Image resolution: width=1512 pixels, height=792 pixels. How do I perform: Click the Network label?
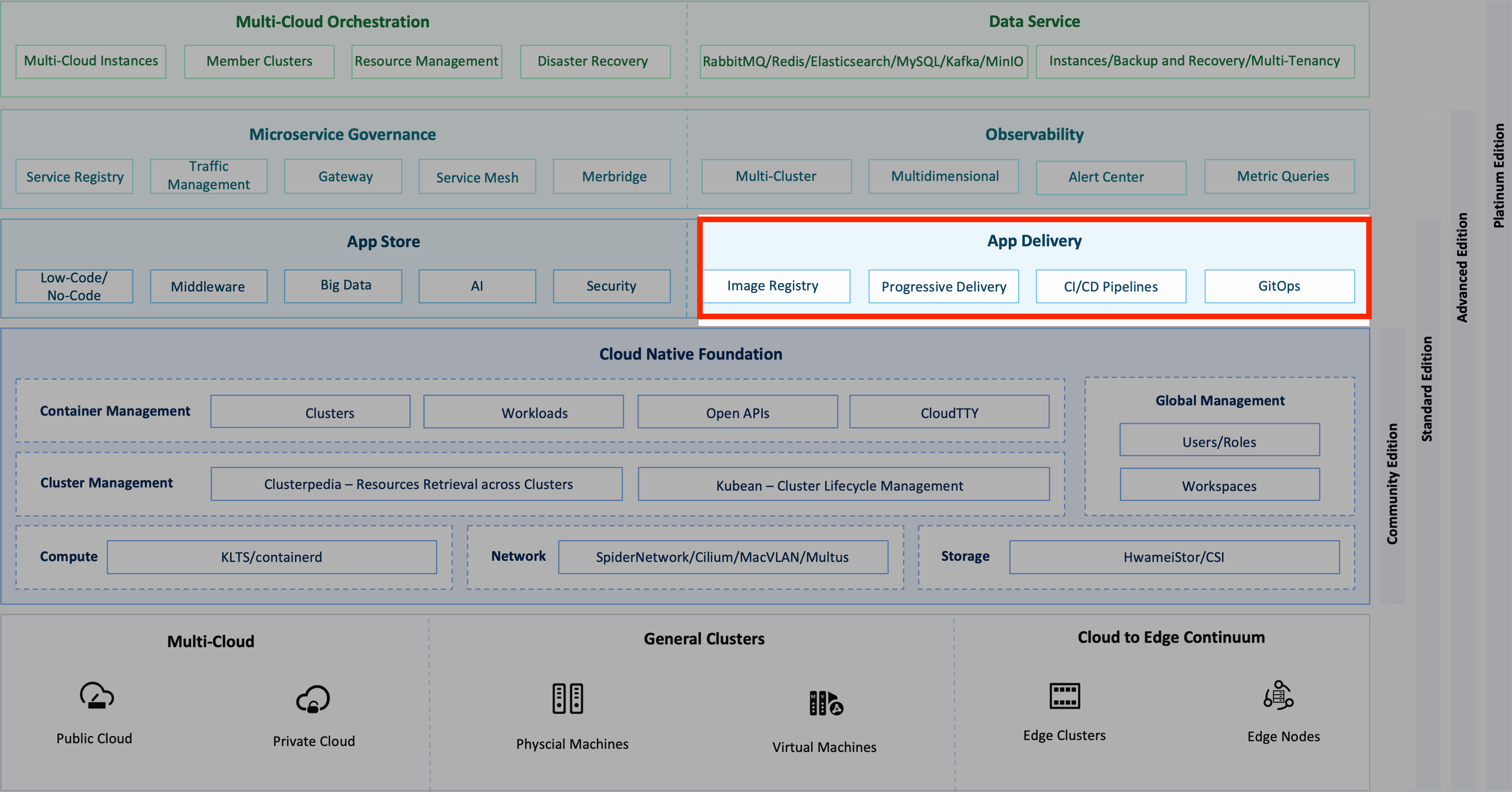(x=518, y=556)
